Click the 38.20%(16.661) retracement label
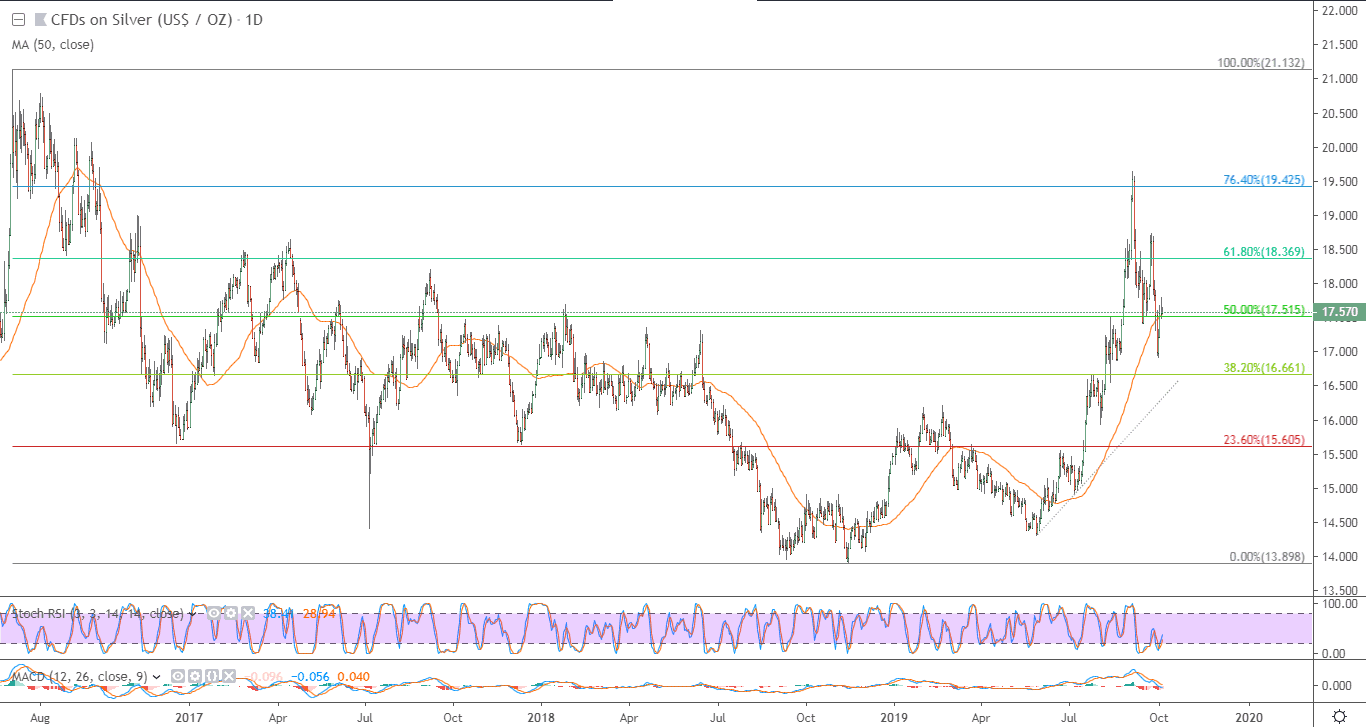The width and height of the screenshot is (1366, 727). click(x=1264, y=368)
